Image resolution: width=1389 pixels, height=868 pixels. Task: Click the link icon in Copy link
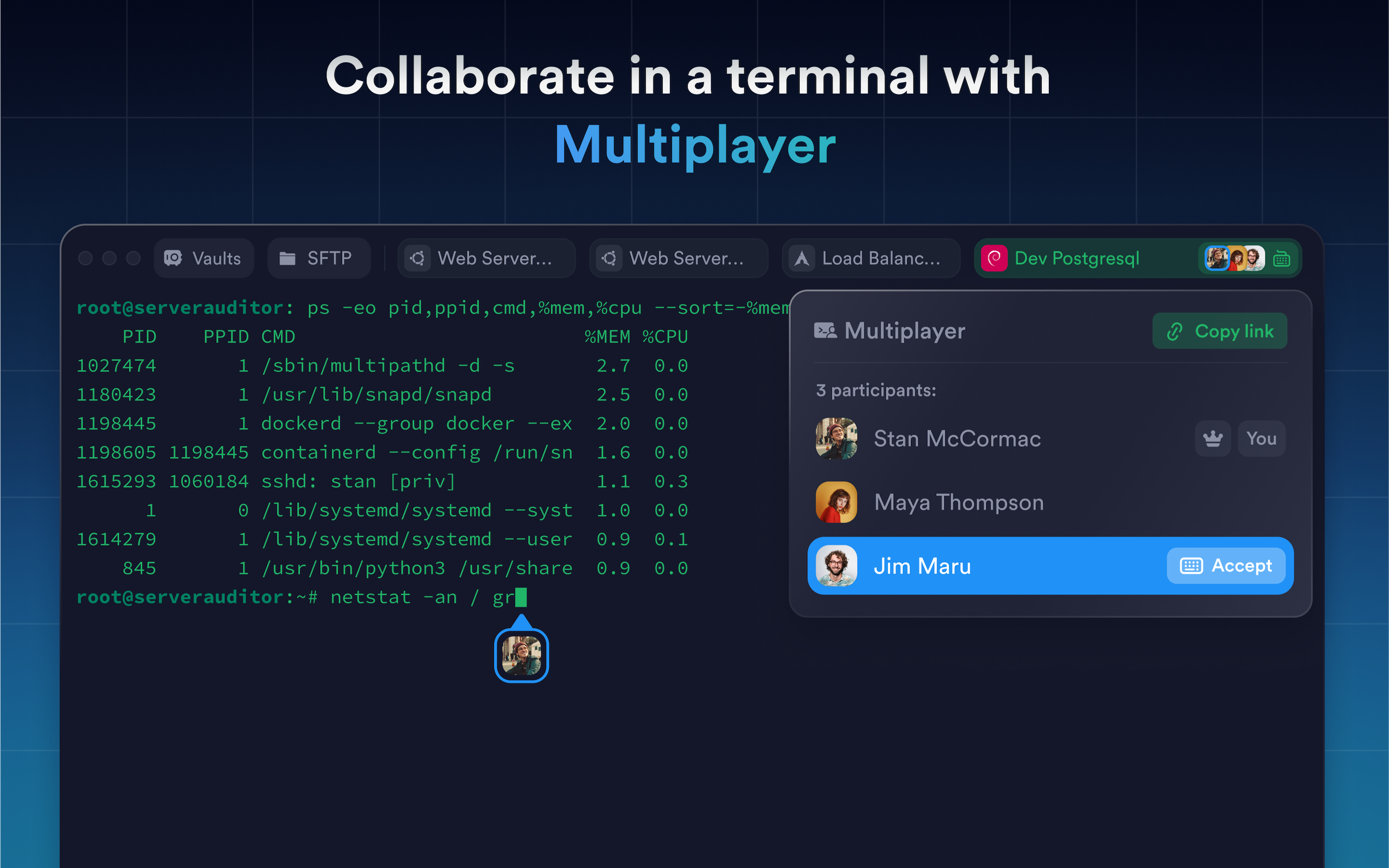click(1175, 331)
